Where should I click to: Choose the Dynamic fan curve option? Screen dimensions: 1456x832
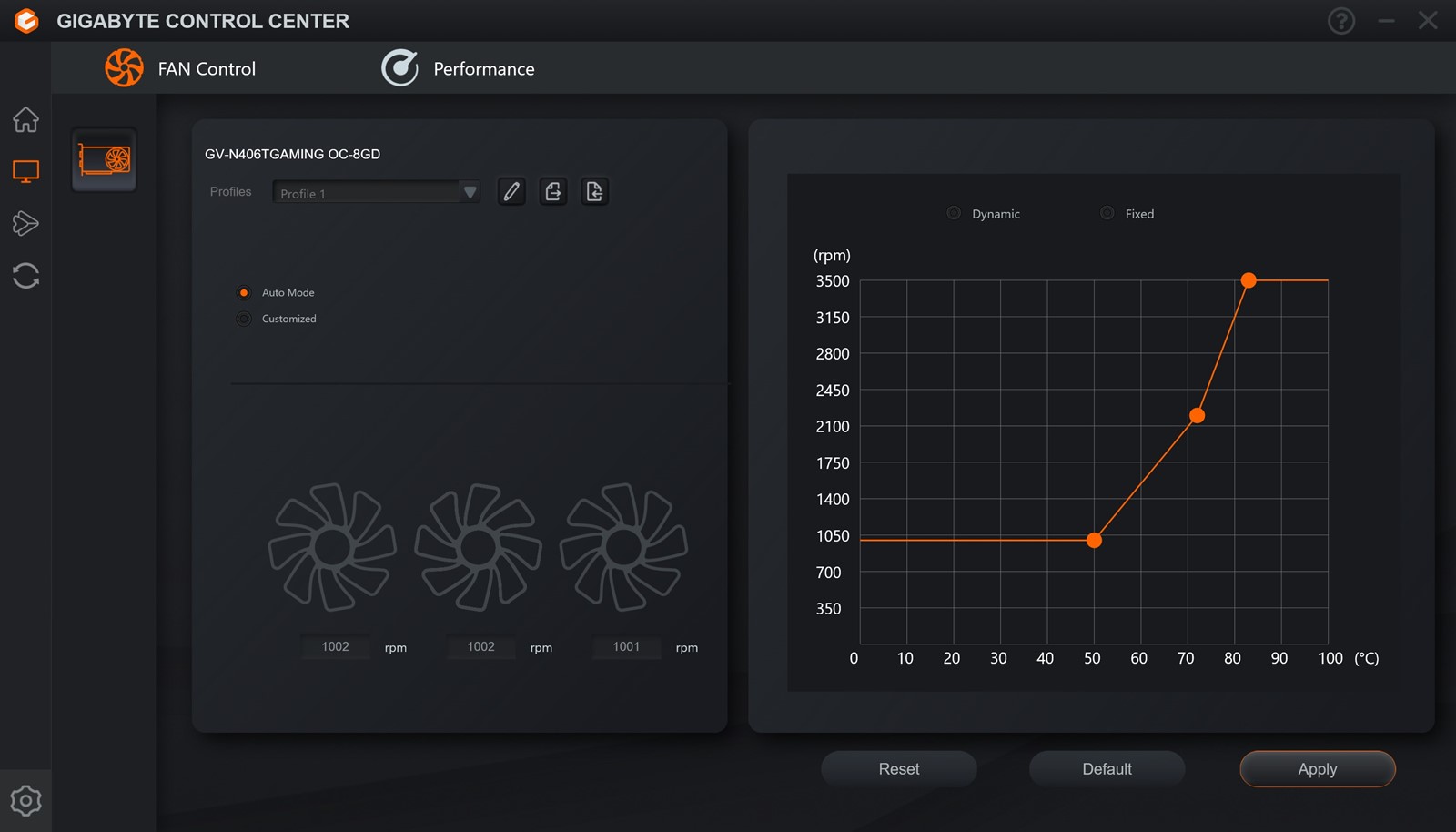coord(954,213)
